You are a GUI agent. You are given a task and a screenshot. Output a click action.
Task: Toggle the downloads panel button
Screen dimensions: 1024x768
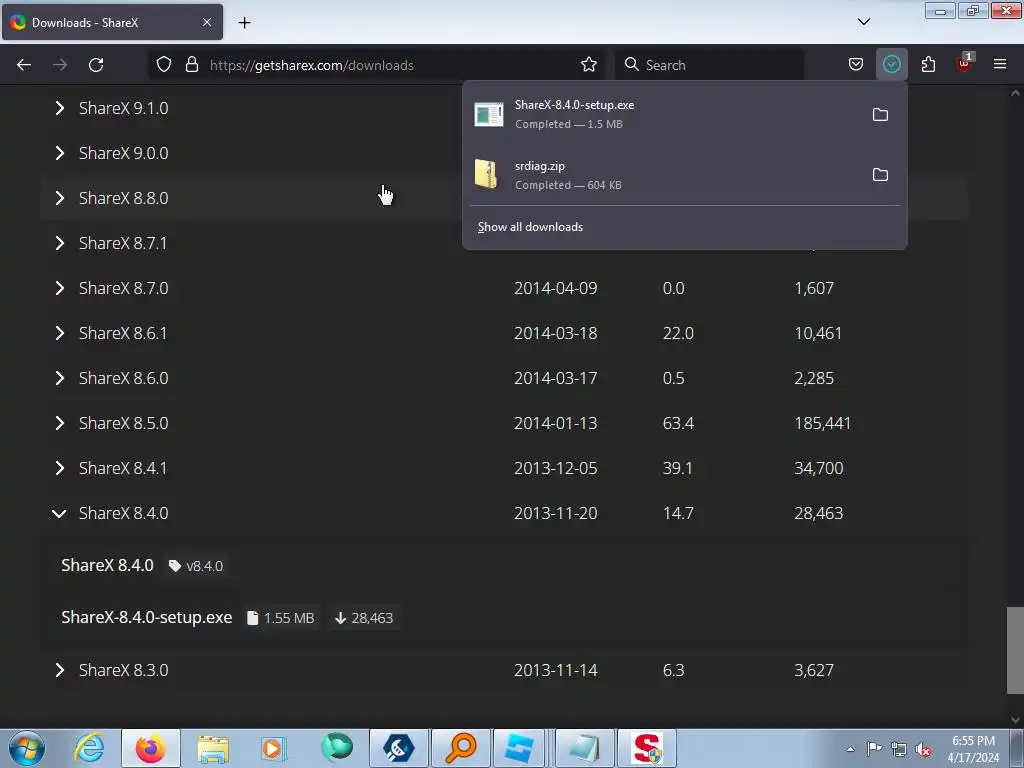[891, 65]
